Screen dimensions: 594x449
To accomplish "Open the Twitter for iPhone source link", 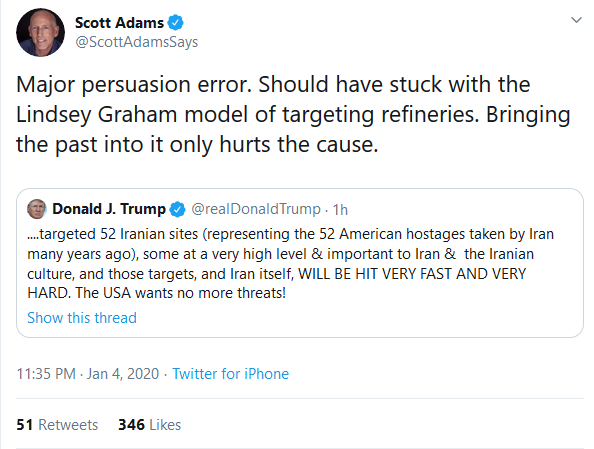I will click(x=231, y=374).
